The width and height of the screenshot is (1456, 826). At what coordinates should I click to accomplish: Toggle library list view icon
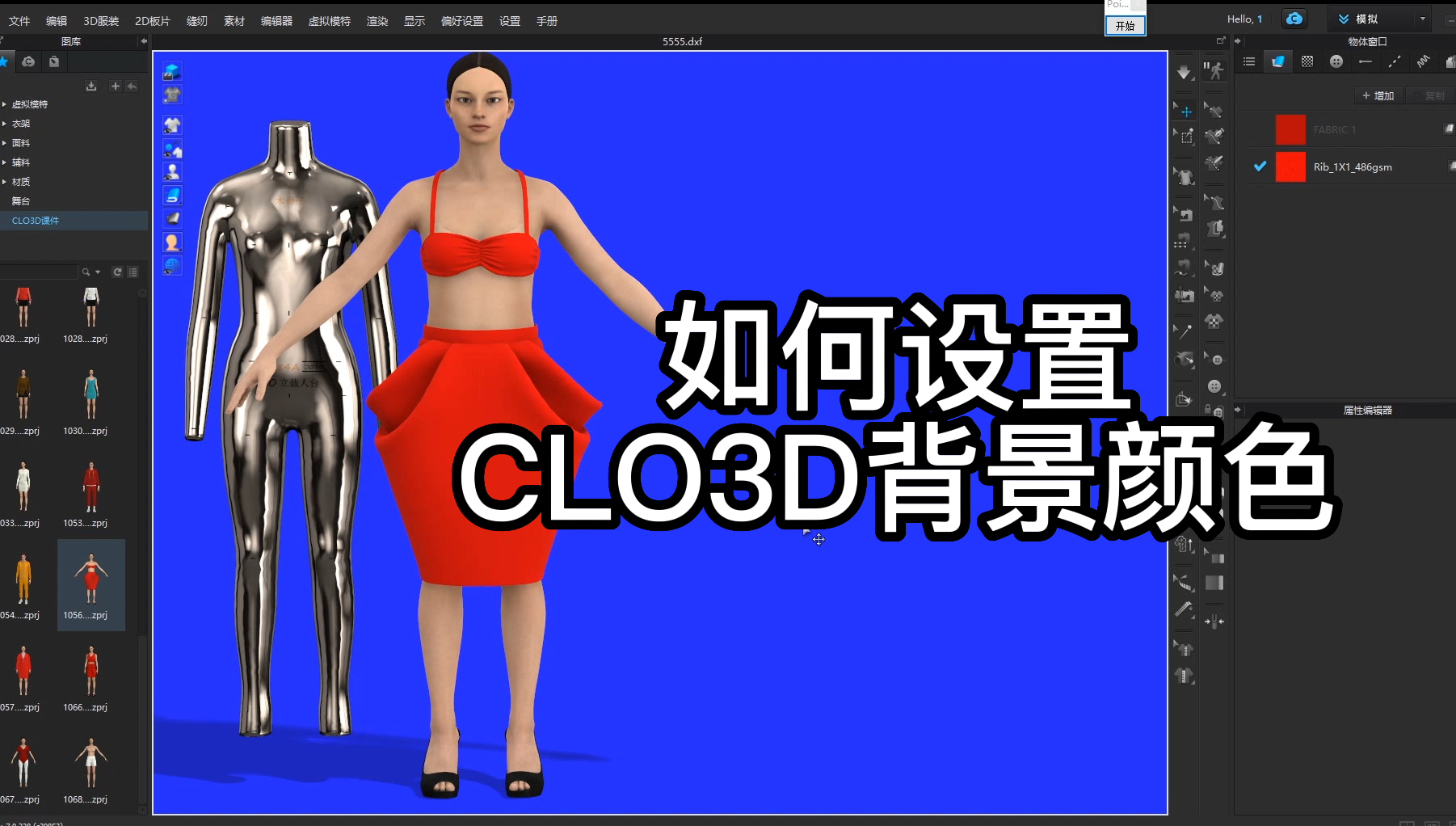[133, 272]
